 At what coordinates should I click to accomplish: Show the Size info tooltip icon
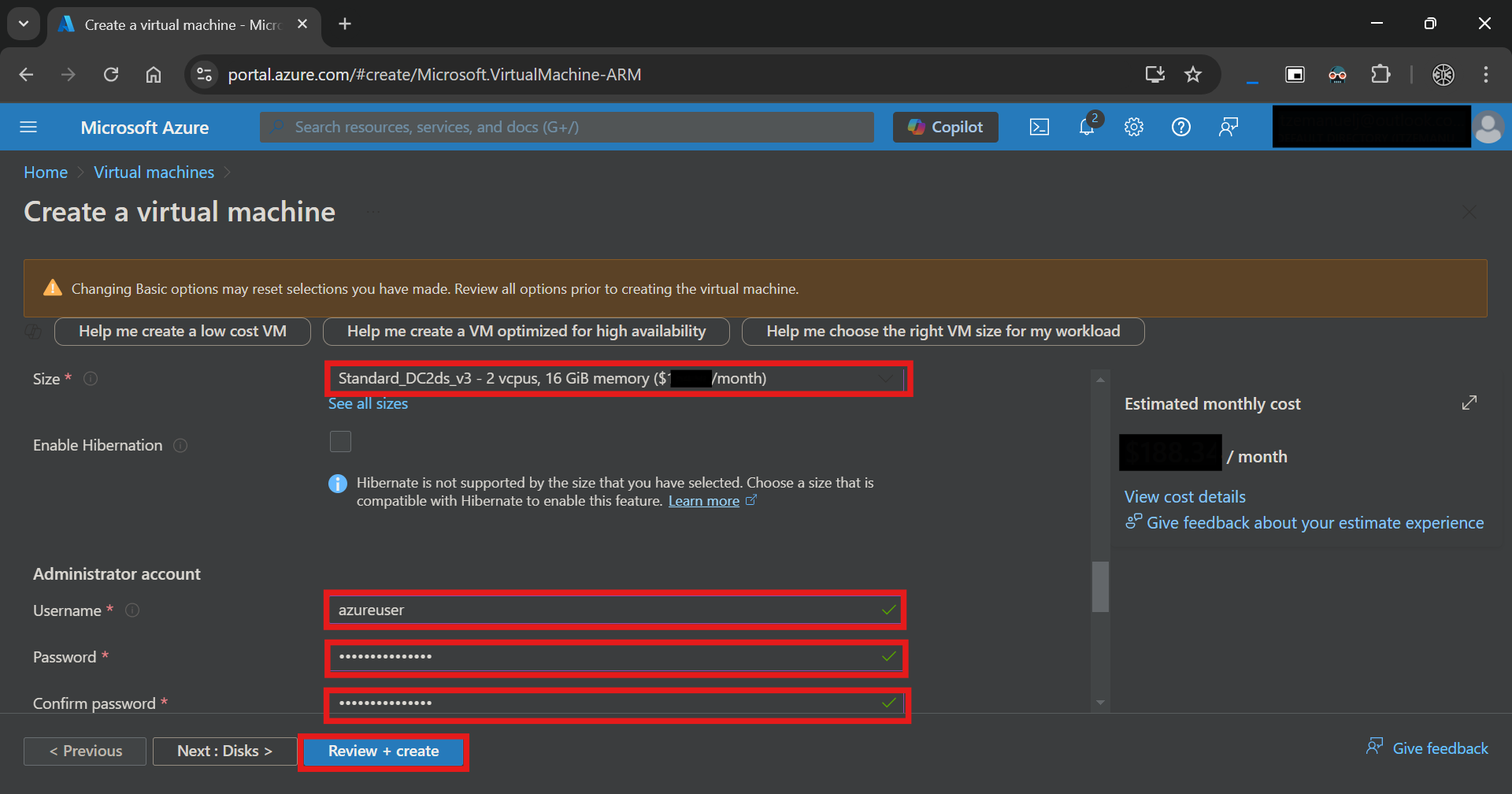click(91, 379)
